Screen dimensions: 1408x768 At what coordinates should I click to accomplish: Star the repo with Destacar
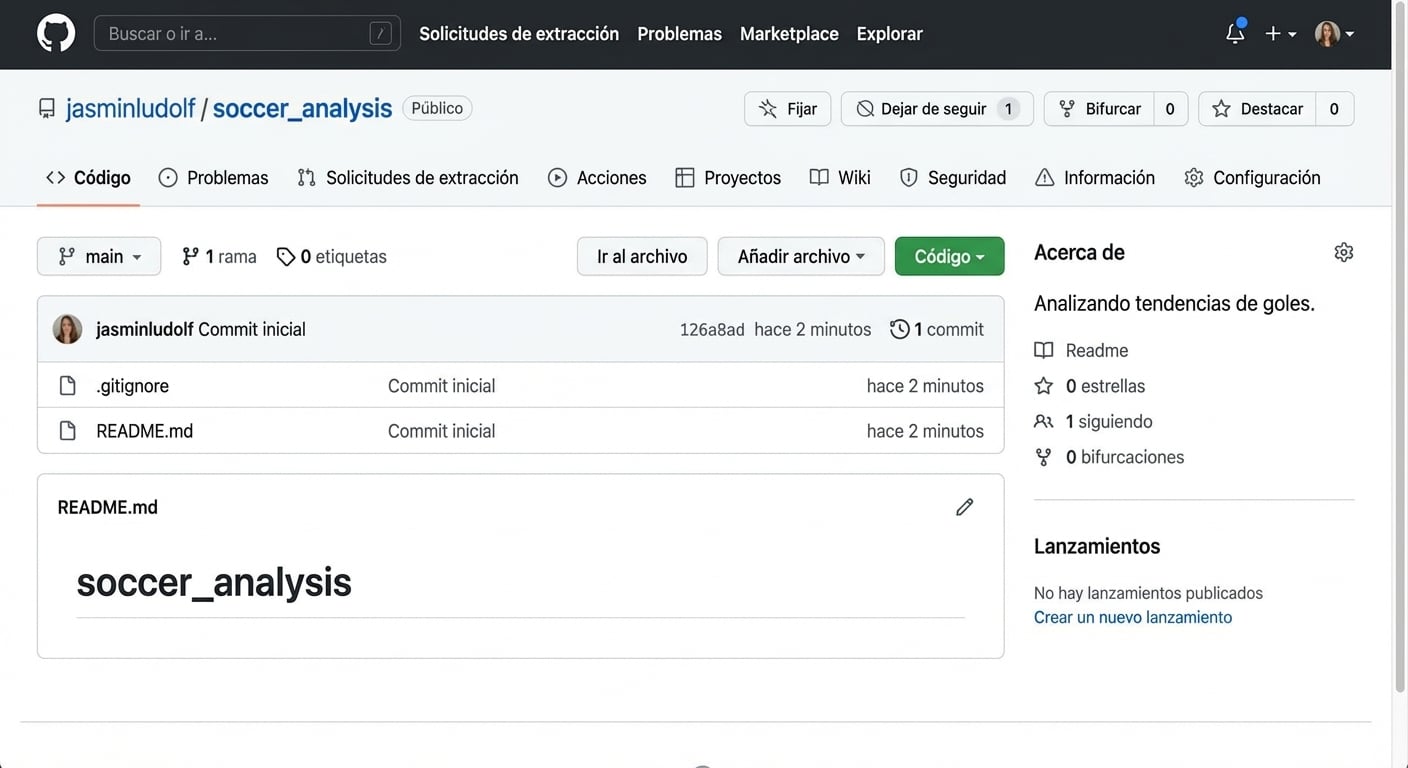pos(1257,109)
